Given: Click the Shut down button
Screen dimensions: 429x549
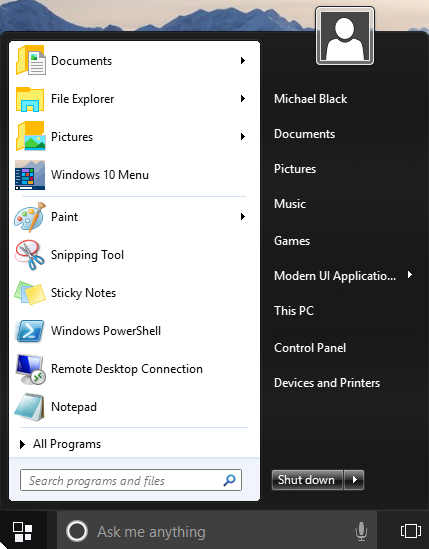Looking at the screenshot, I should 307,480.
